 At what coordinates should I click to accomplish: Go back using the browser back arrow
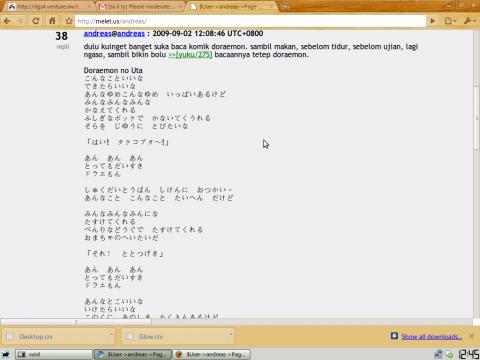click(7, 21)
